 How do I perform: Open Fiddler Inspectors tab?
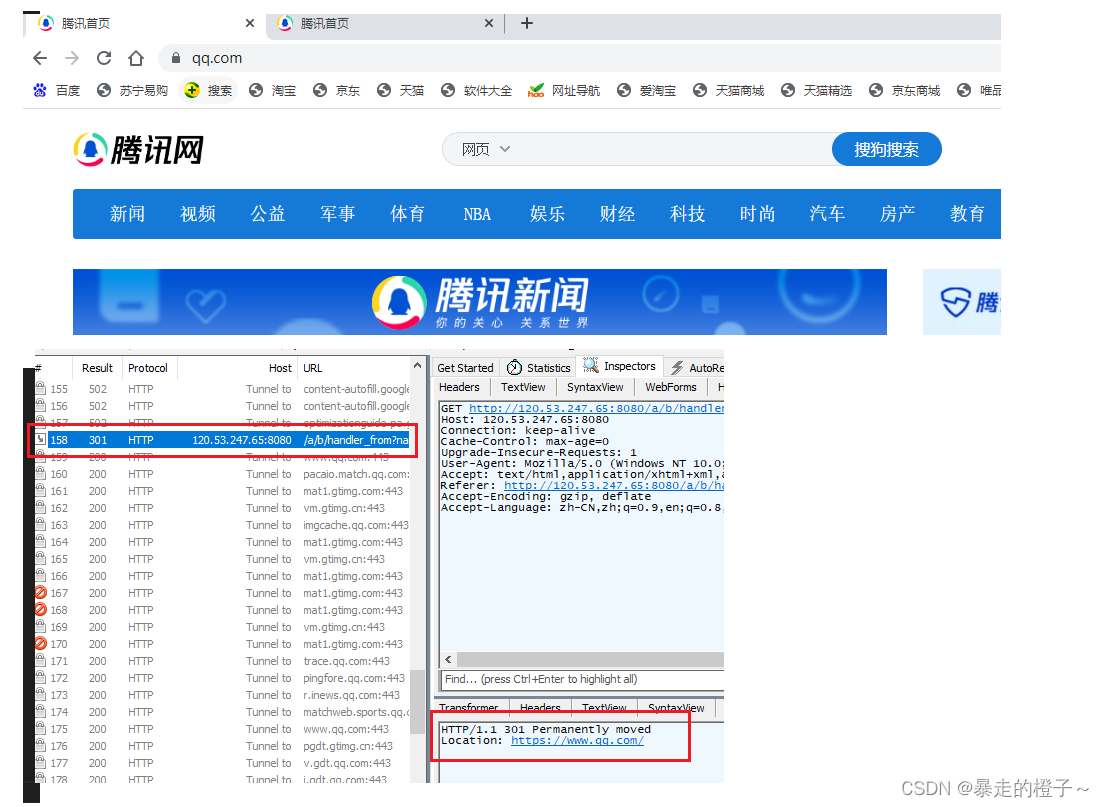tap(620, 366)
